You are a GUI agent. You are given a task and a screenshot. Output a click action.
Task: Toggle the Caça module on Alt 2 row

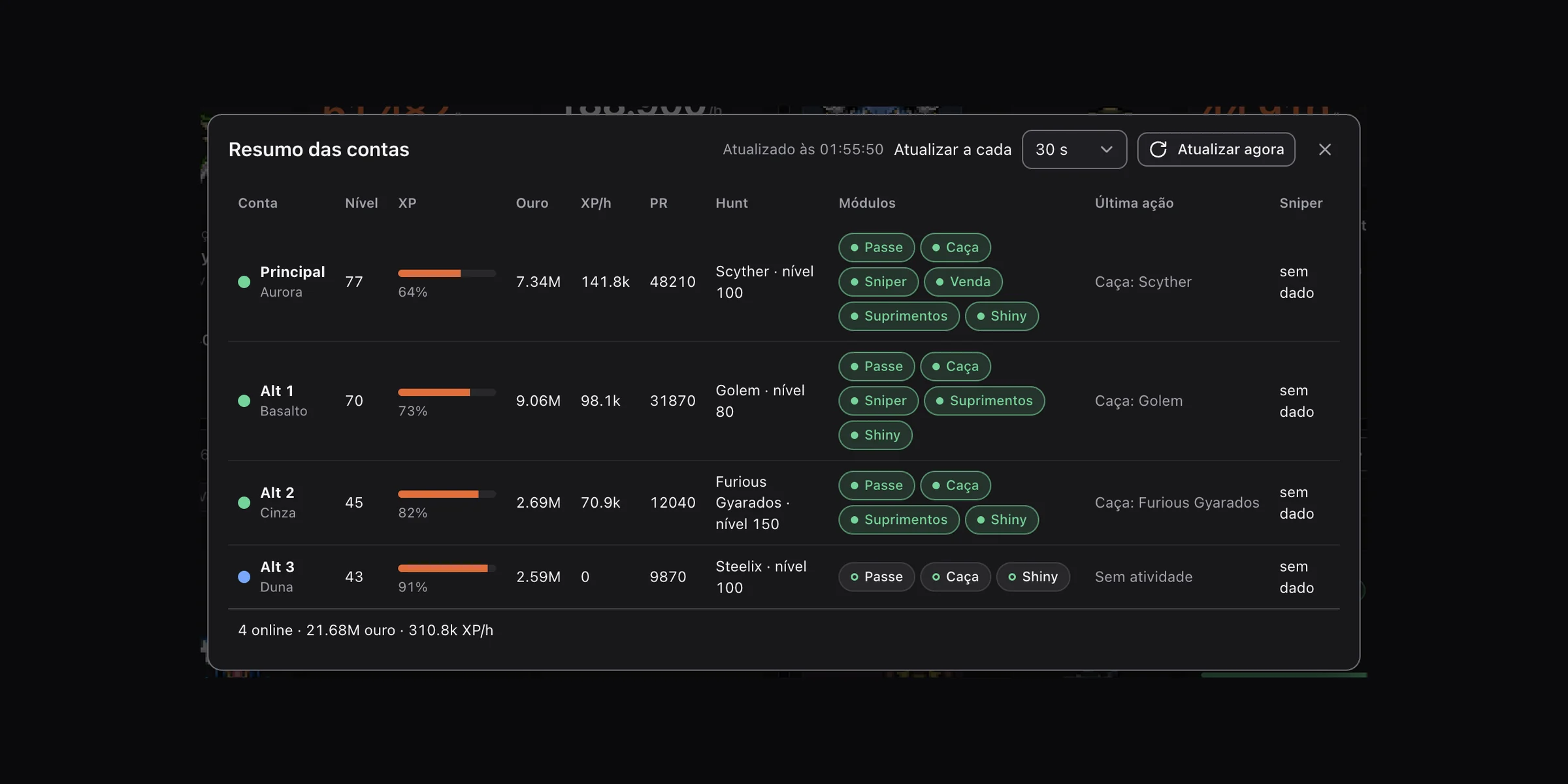coord(955,485)
